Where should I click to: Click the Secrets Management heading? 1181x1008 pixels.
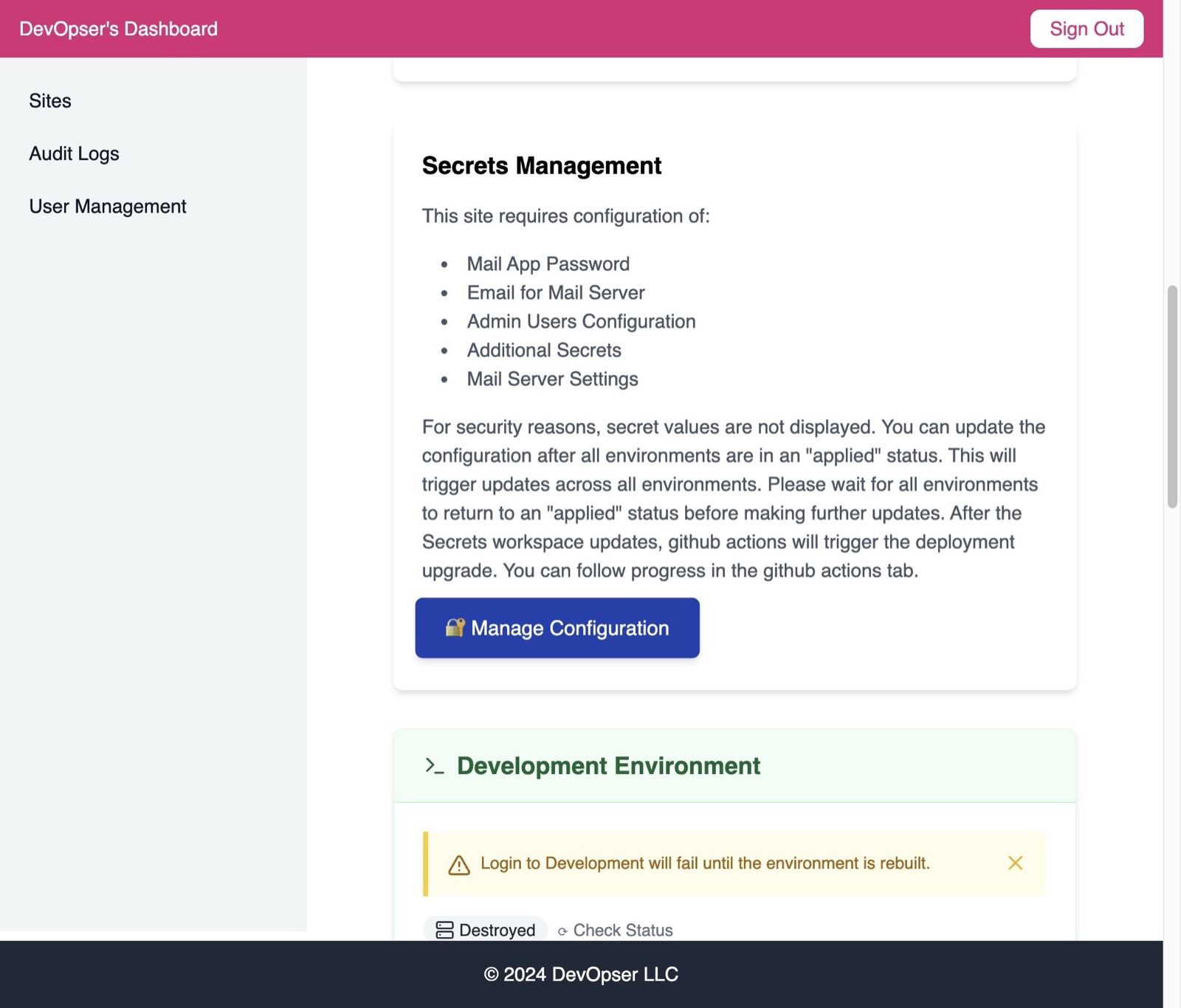tap(541, 165)
